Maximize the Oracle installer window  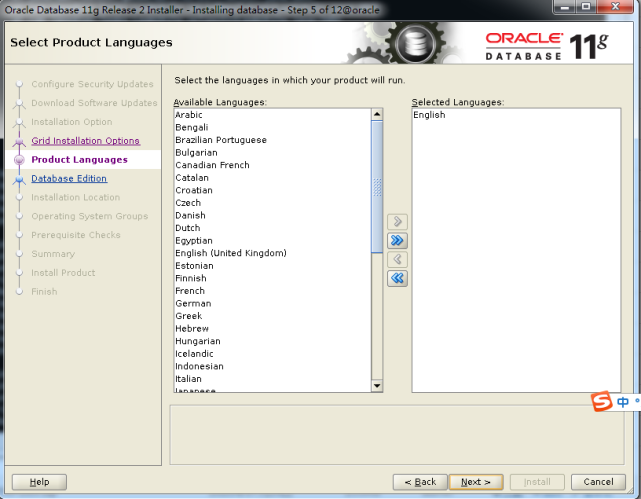(586, 6)
